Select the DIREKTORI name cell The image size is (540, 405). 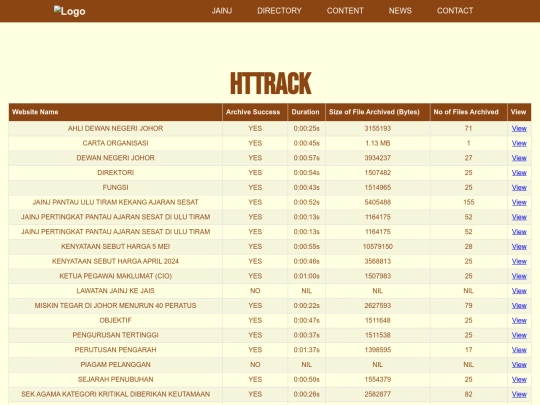[115, 173]
